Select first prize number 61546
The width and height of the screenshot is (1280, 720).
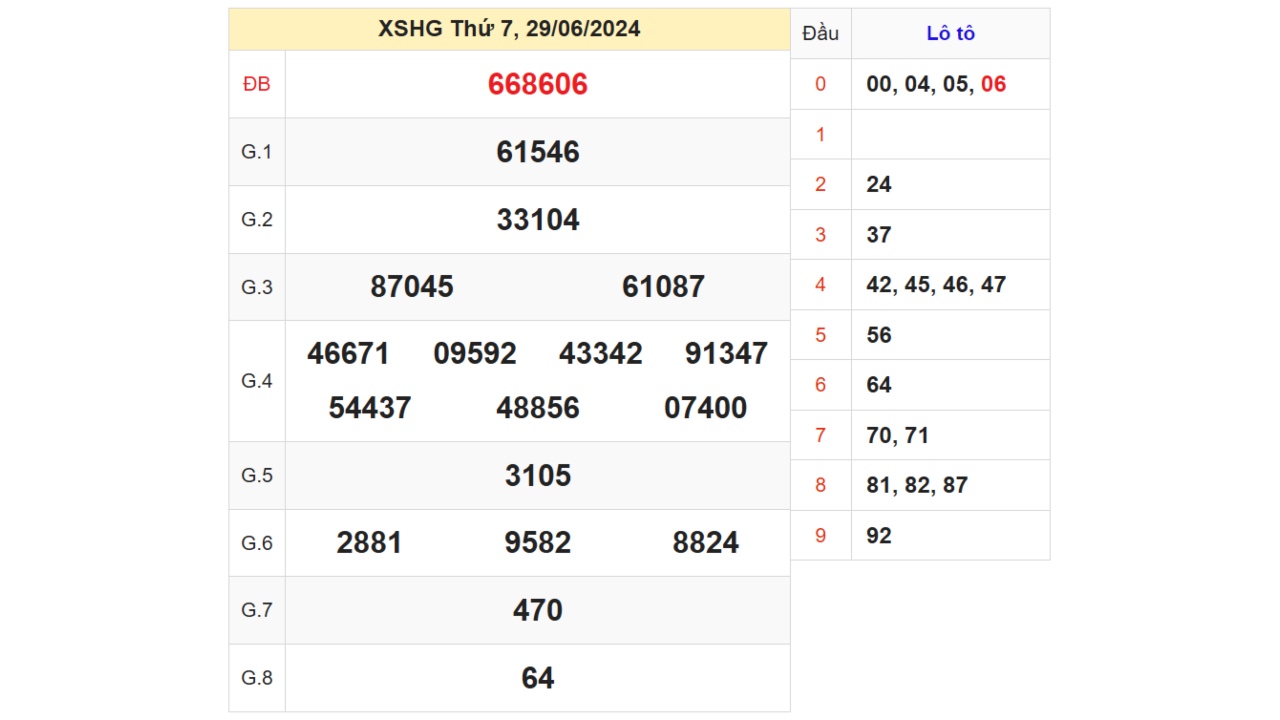tap(538, 152)
